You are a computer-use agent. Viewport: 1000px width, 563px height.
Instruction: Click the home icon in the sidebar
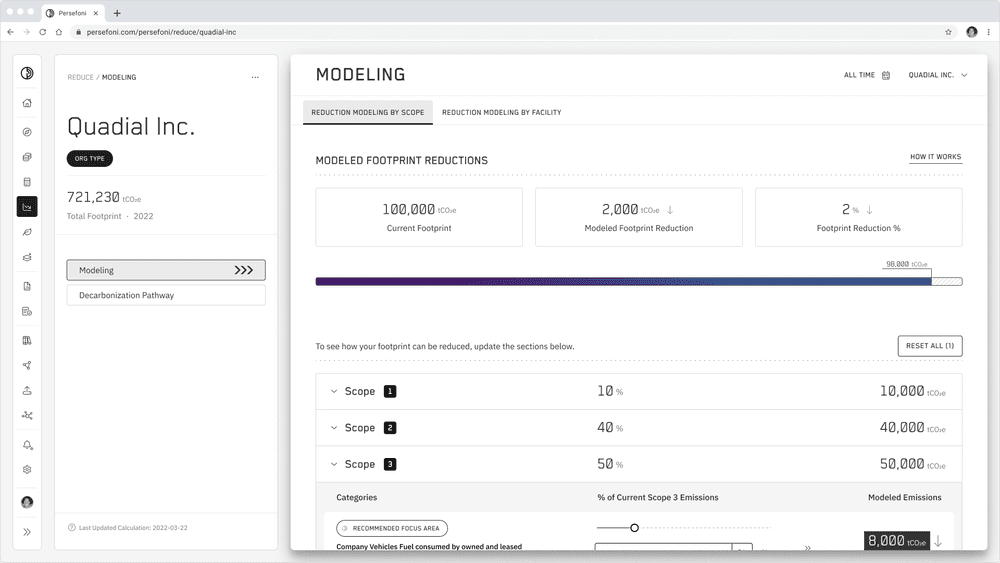tap(27, 103)
